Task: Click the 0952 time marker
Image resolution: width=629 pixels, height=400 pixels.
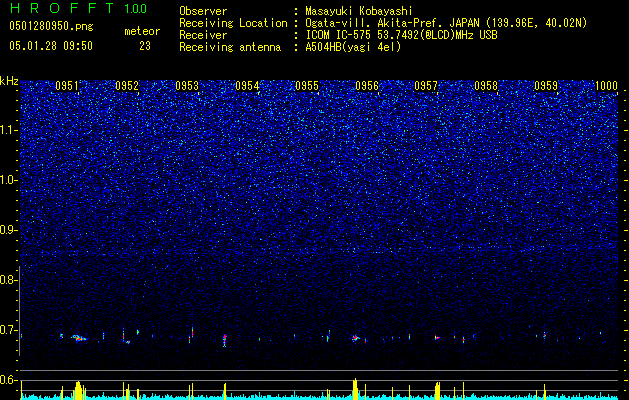Action: pos(127,85)
